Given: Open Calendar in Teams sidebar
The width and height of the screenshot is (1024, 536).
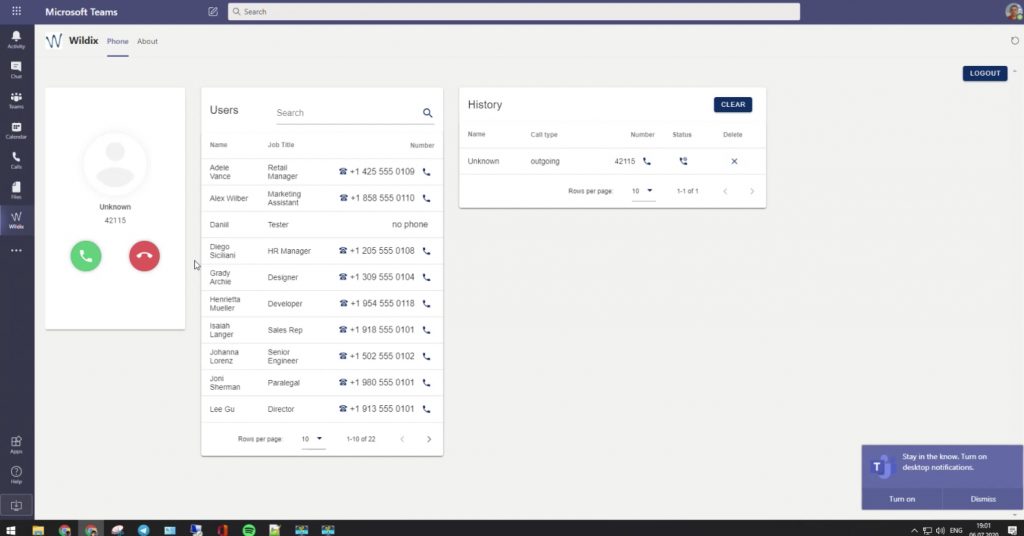Looking at the screenshot, I should (x=16, y=131).
